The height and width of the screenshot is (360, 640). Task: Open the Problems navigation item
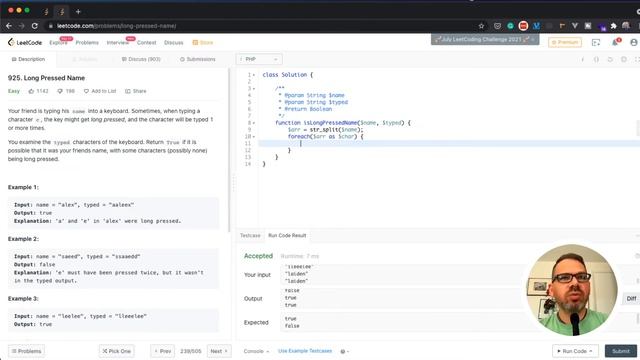pos(87,42)
